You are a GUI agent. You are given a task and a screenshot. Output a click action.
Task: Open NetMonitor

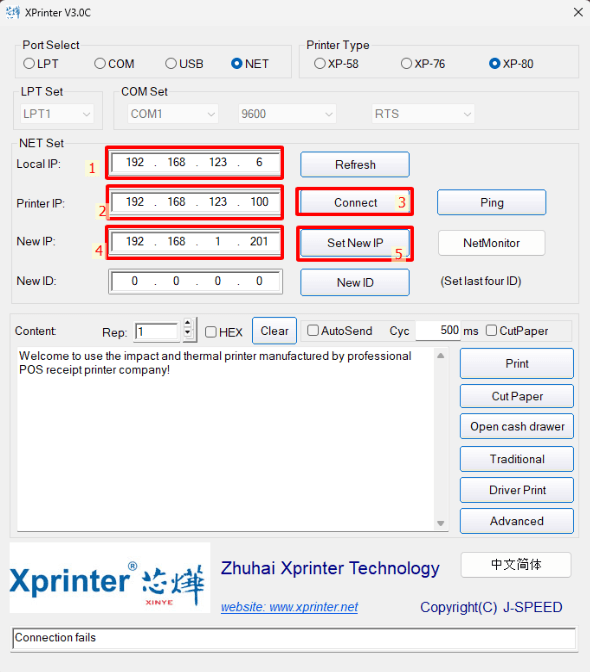tap(492, 243)
